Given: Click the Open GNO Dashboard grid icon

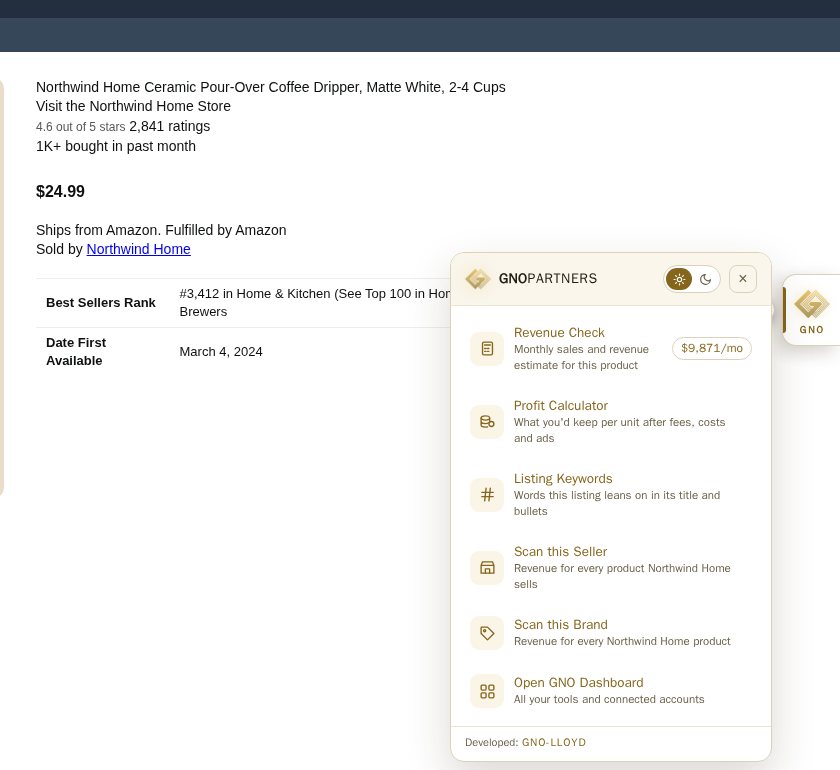Looking at the screenshot, I should (x=487, y=691).
